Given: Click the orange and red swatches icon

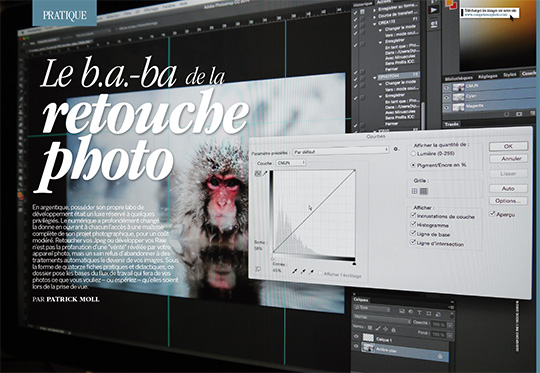Looking at the screenshot, I should 452,3.
